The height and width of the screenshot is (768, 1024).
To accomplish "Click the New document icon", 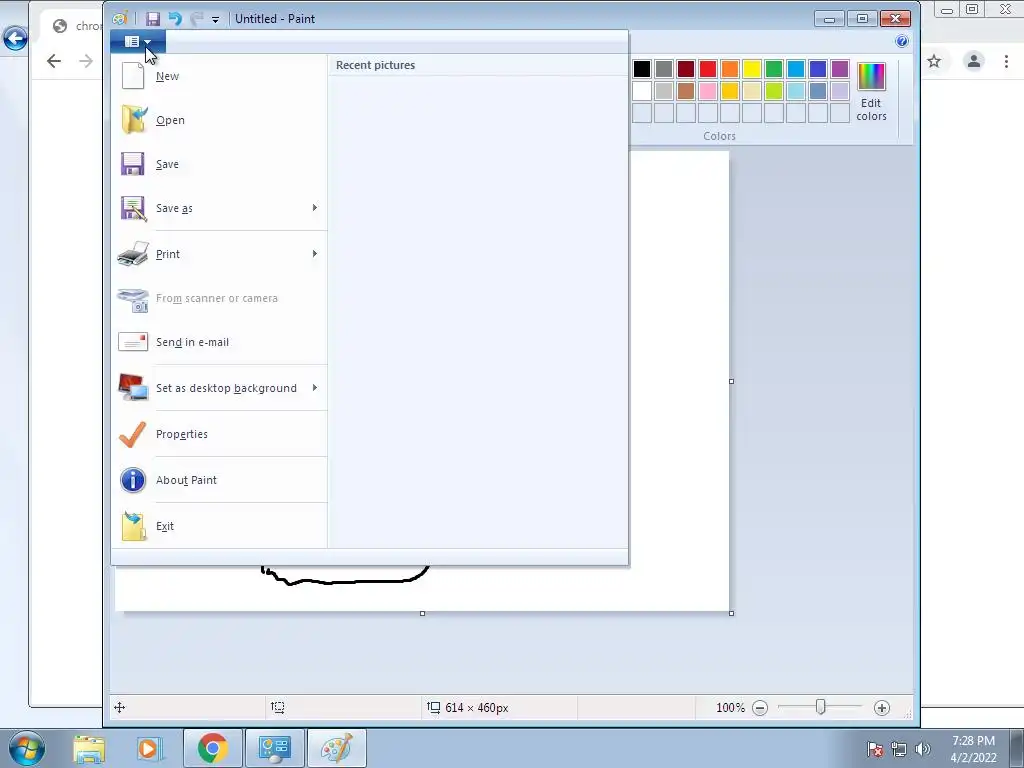I will 133,76.
